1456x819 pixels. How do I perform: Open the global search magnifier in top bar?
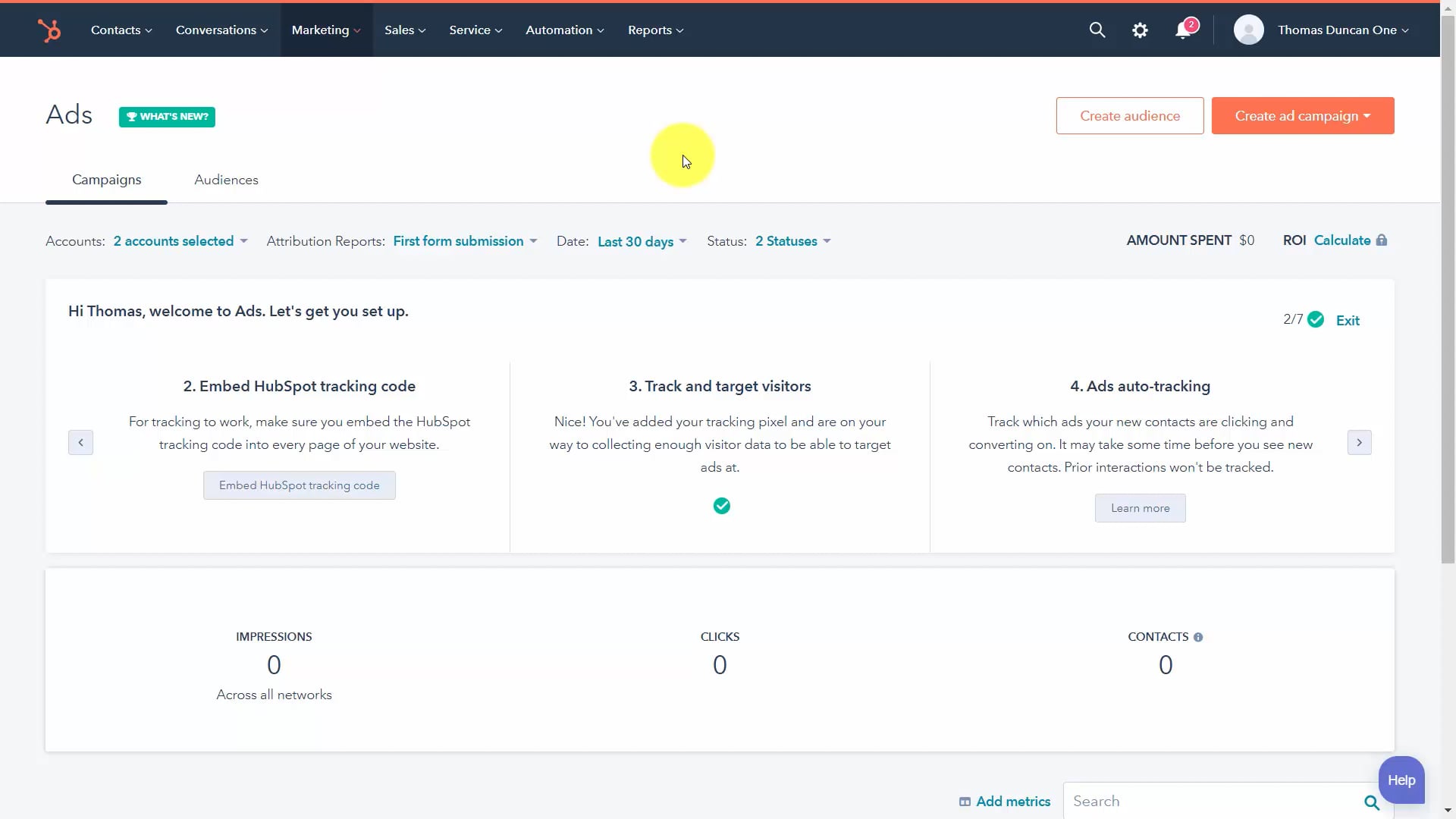tap(1097, 30)
